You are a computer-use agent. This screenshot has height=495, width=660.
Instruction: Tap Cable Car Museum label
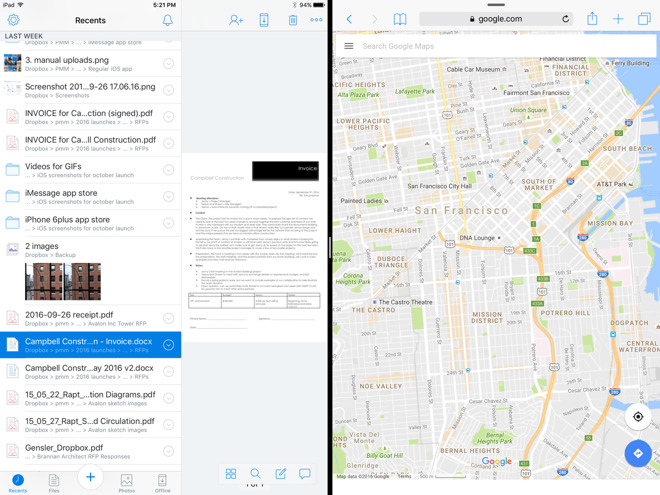473,69
